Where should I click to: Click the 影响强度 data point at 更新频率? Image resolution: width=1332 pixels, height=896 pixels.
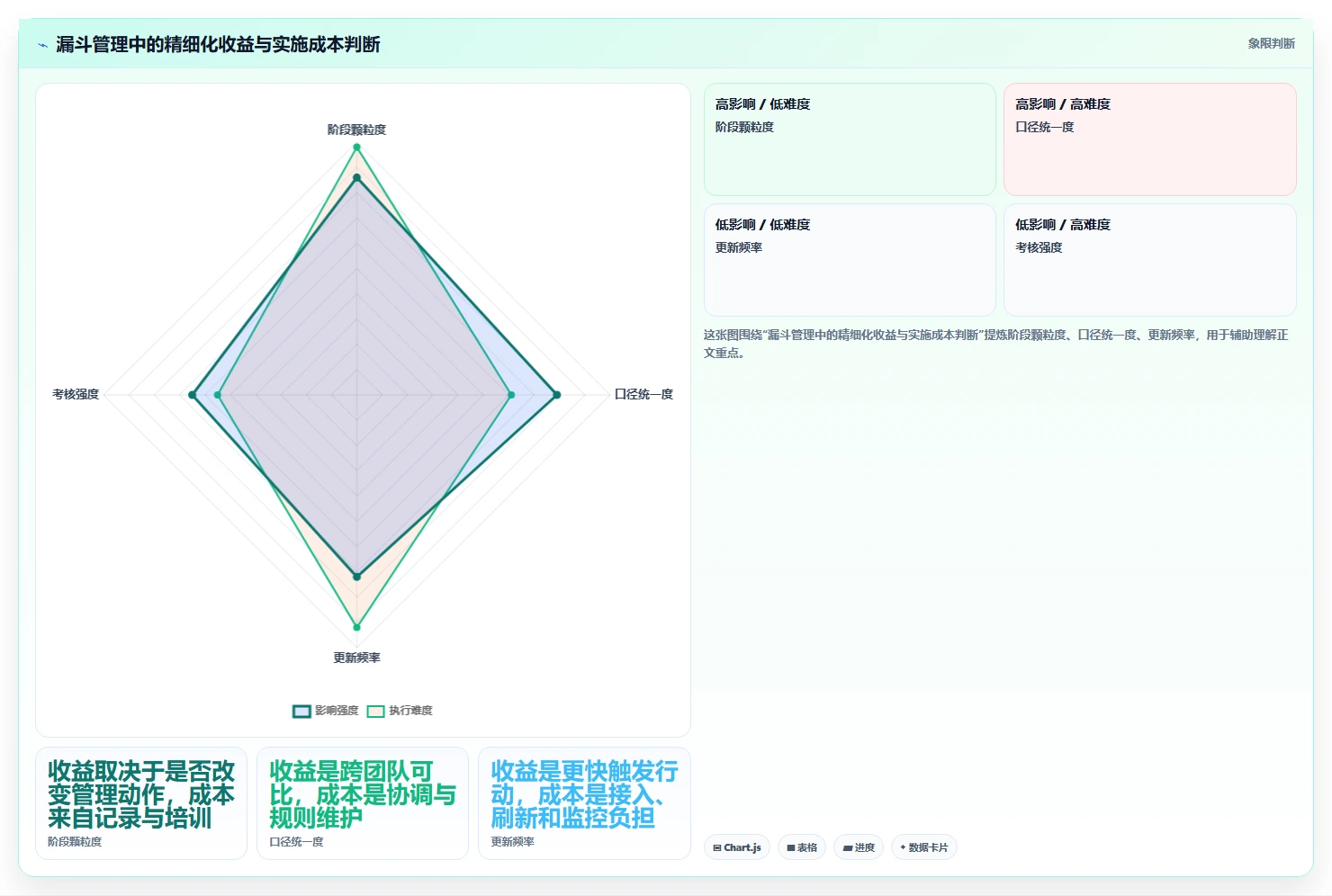point(356,577)
